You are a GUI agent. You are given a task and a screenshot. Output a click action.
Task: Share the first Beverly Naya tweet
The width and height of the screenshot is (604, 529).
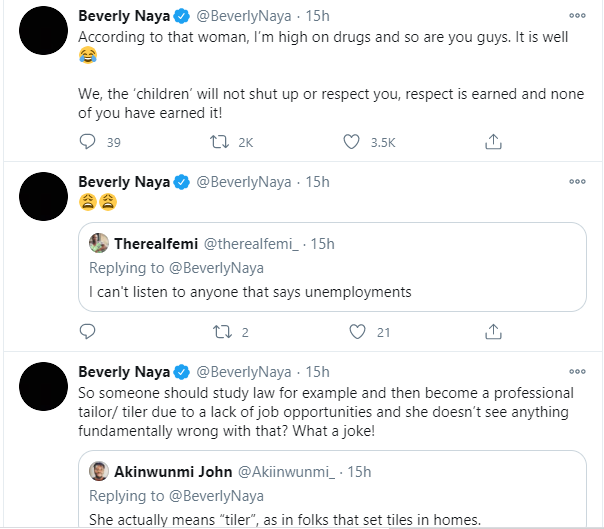(493, 142)
